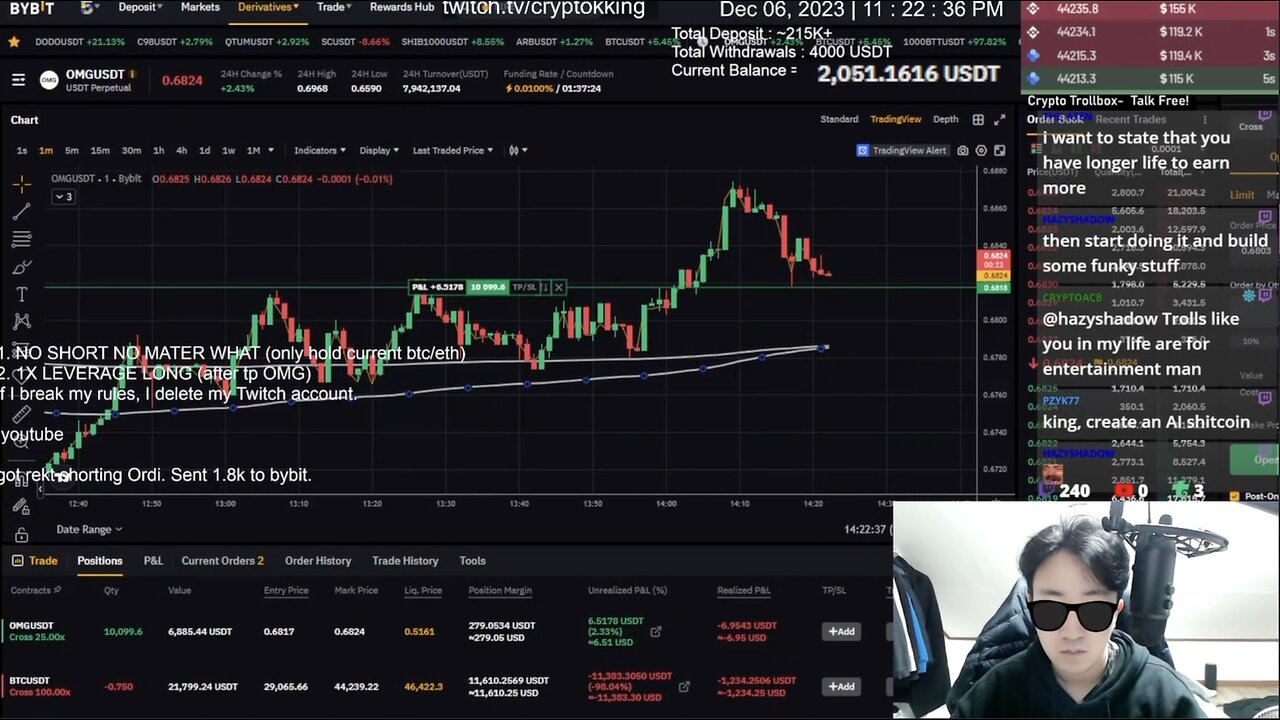The height and width of the screenshot is (720, 1280).
Task: Take a chart snapshot with camera icon
Action: 962,150
